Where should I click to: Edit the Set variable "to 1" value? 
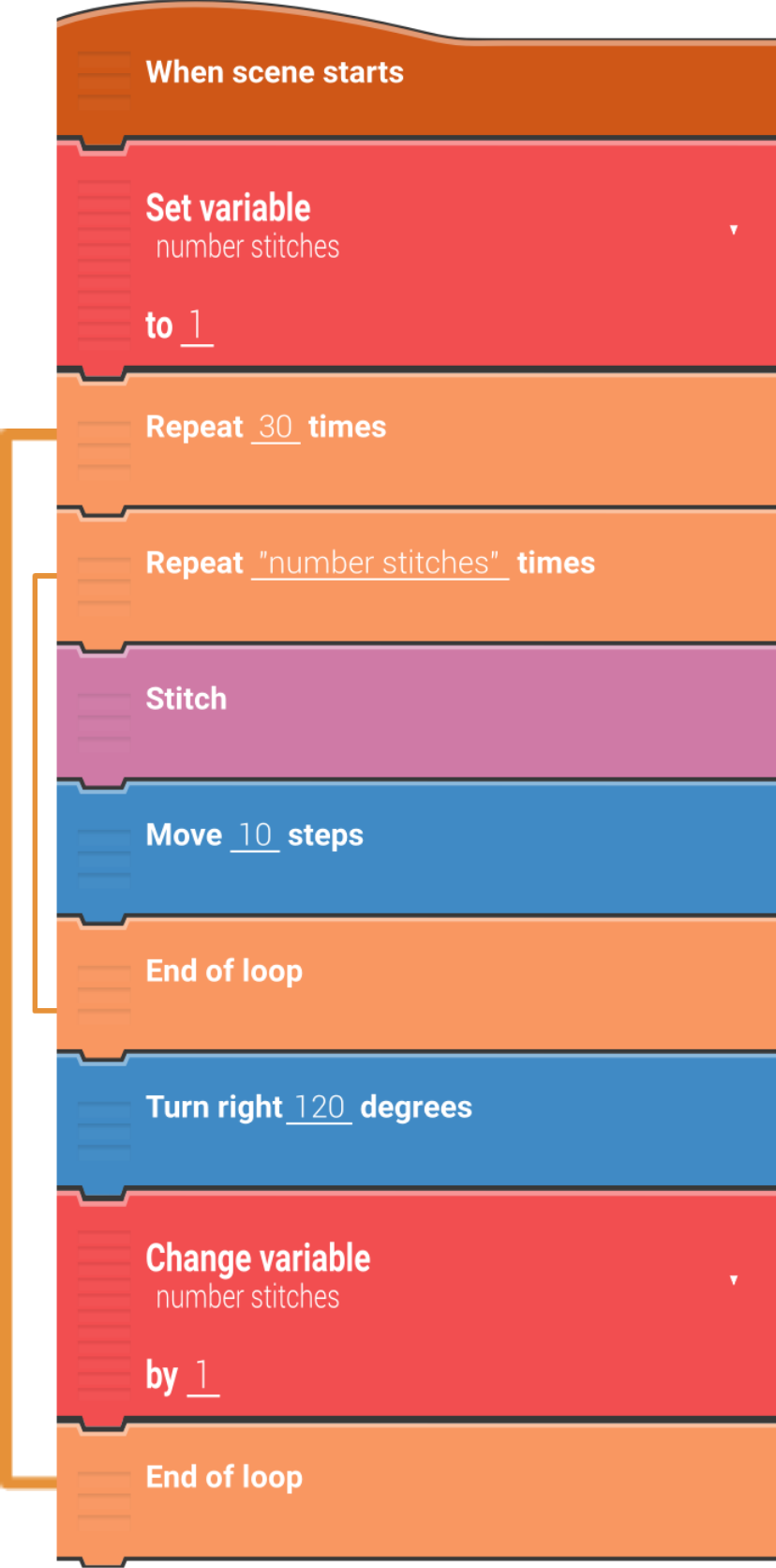click(196, 325)
